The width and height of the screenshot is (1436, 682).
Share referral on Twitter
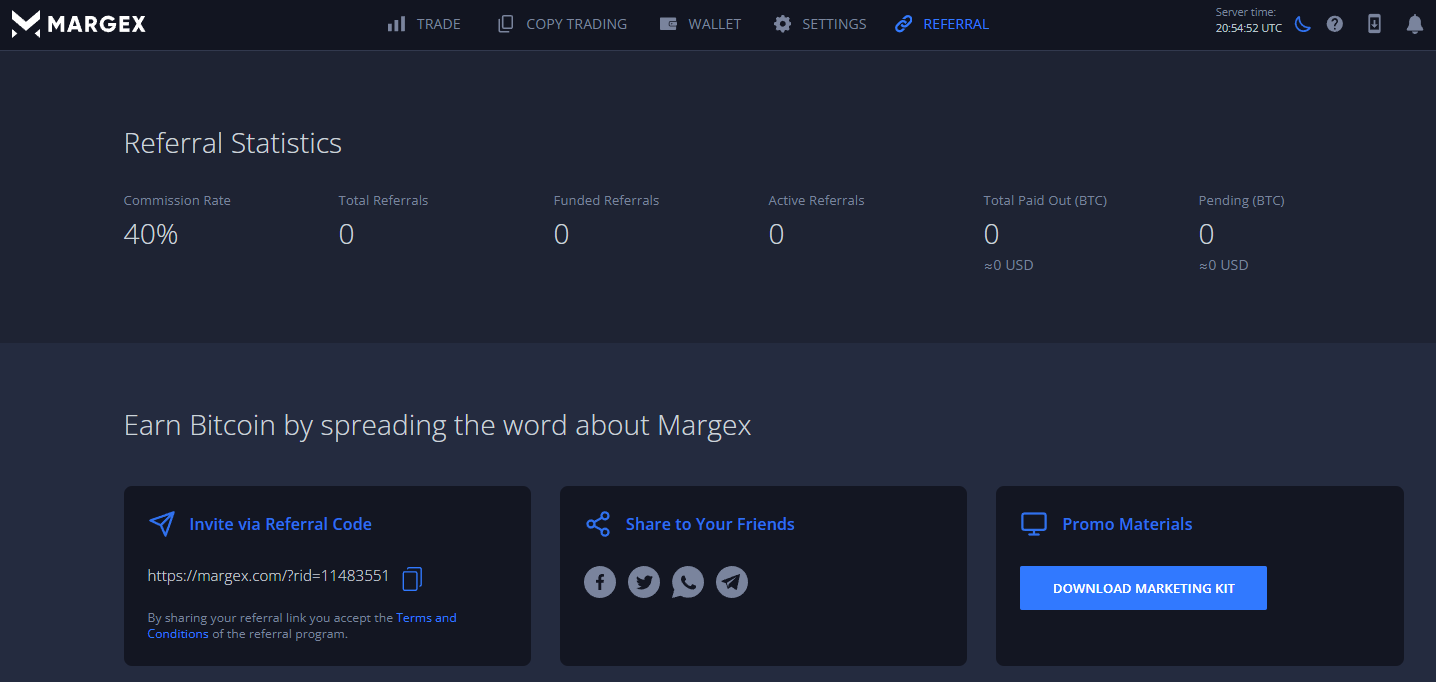point(644,582)
